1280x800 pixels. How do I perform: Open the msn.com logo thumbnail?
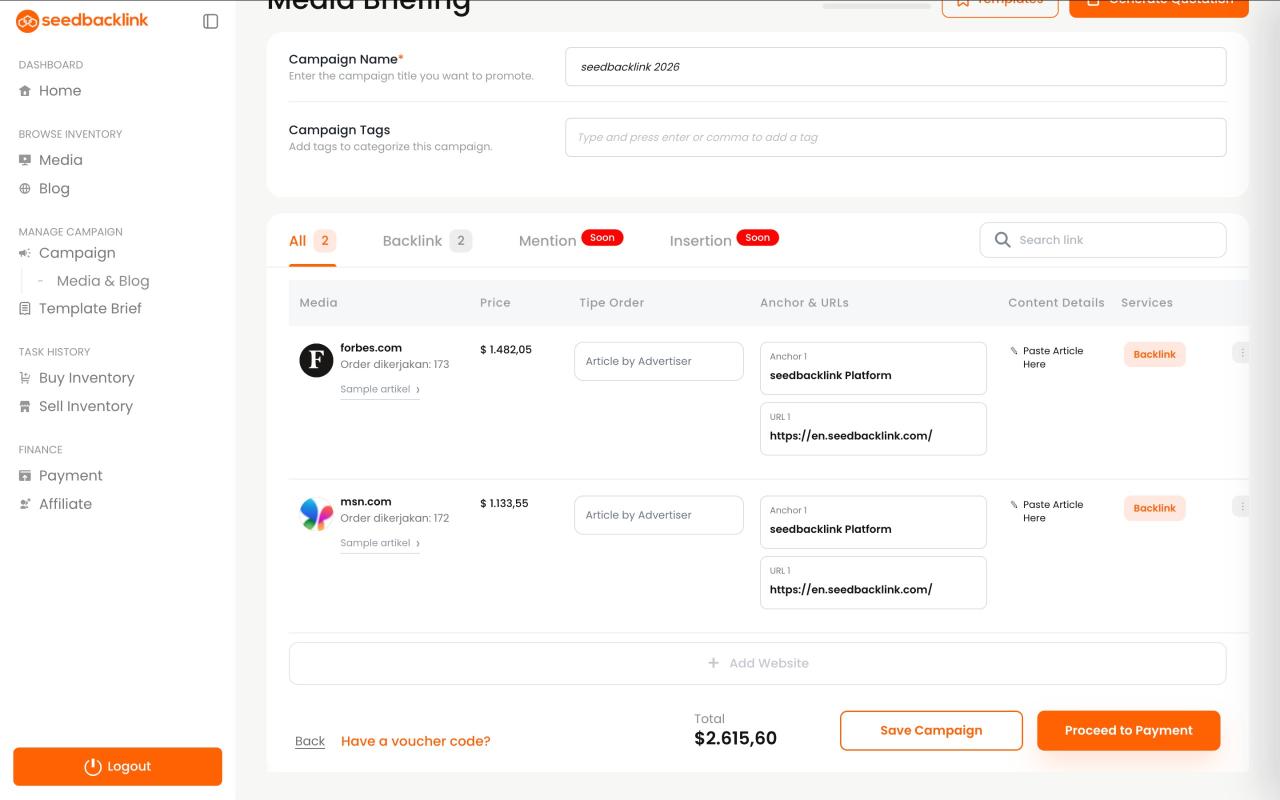click(x=316, y=514)
